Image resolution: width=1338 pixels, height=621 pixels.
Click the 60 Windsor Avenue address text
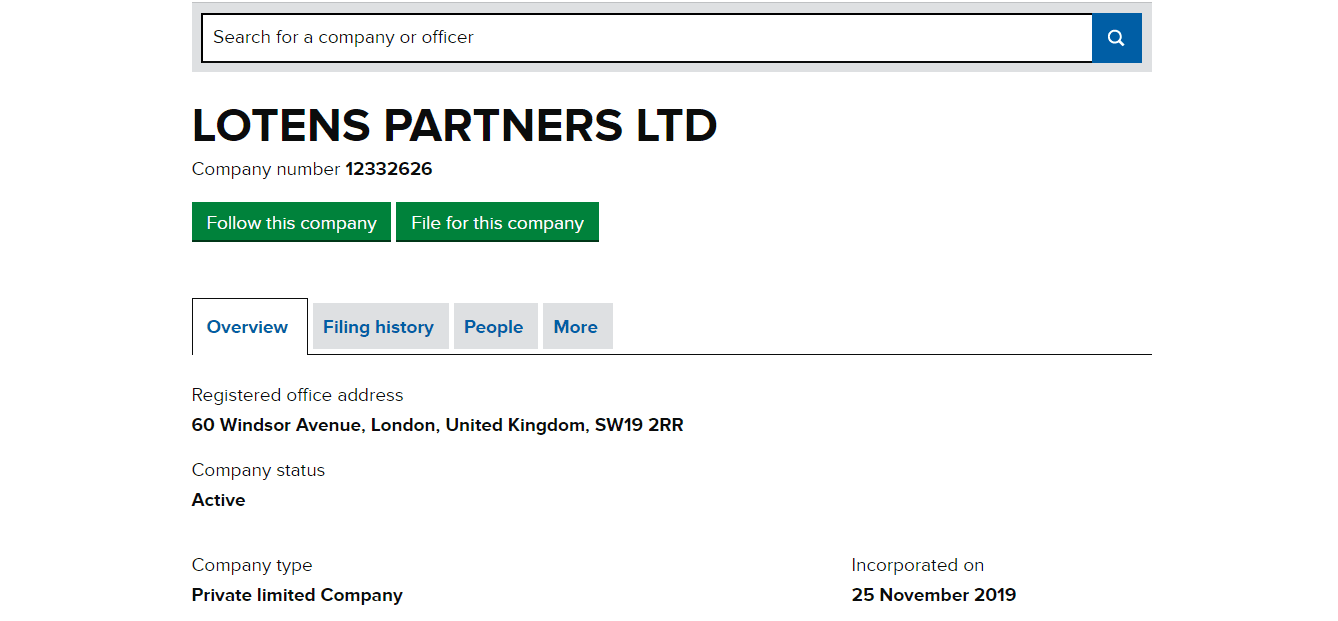coord(437,425)
